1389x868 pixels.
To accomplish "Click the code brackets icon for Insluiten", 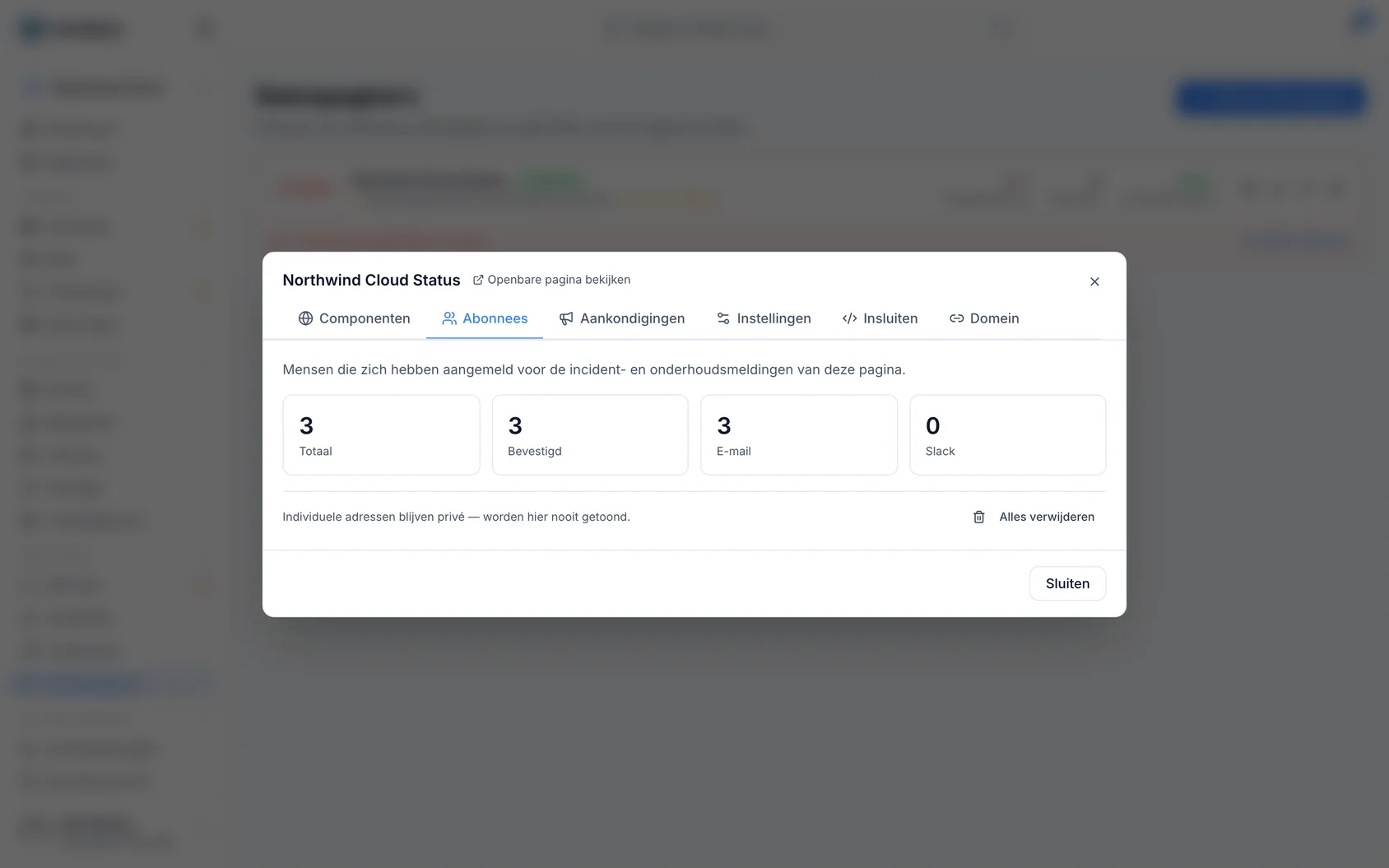I will [850, 318].
